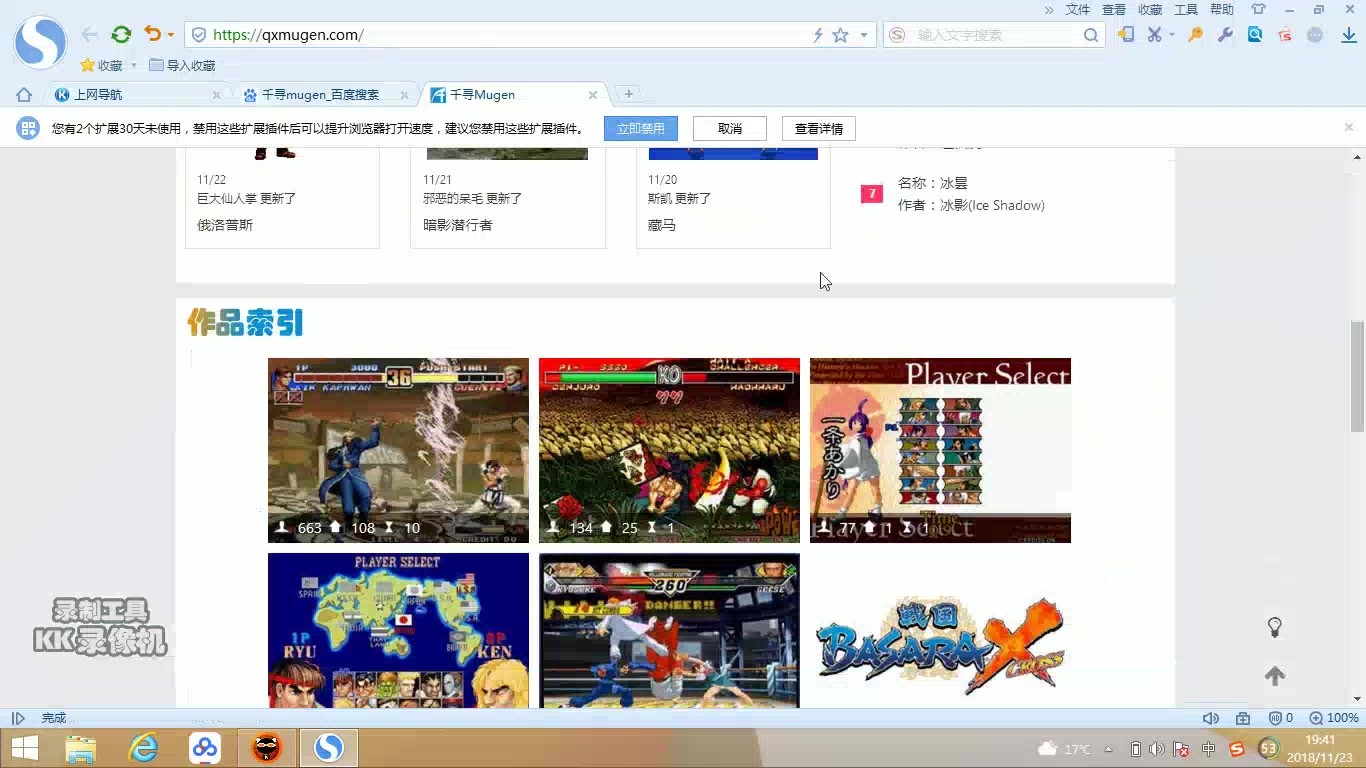The height and width of the screenshot is (768, 1366).
Task: Open the 工具 menu
Action: pos(1186,9)
